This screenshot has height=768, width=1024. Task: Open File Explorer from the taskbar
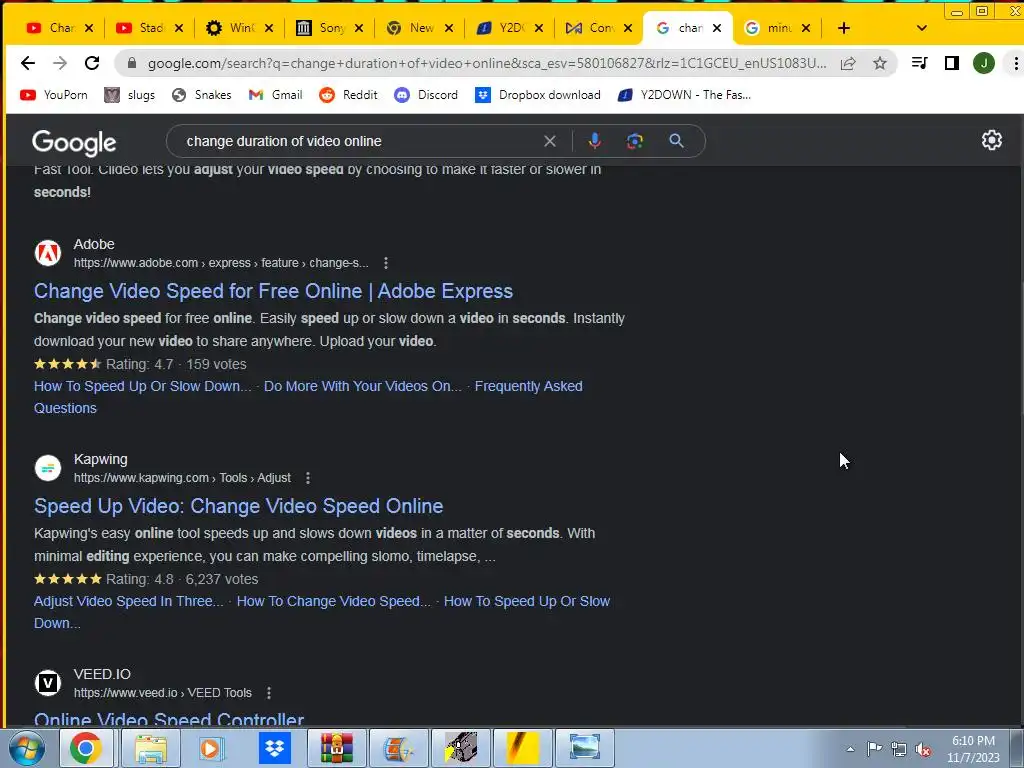(x=150, y=748)
